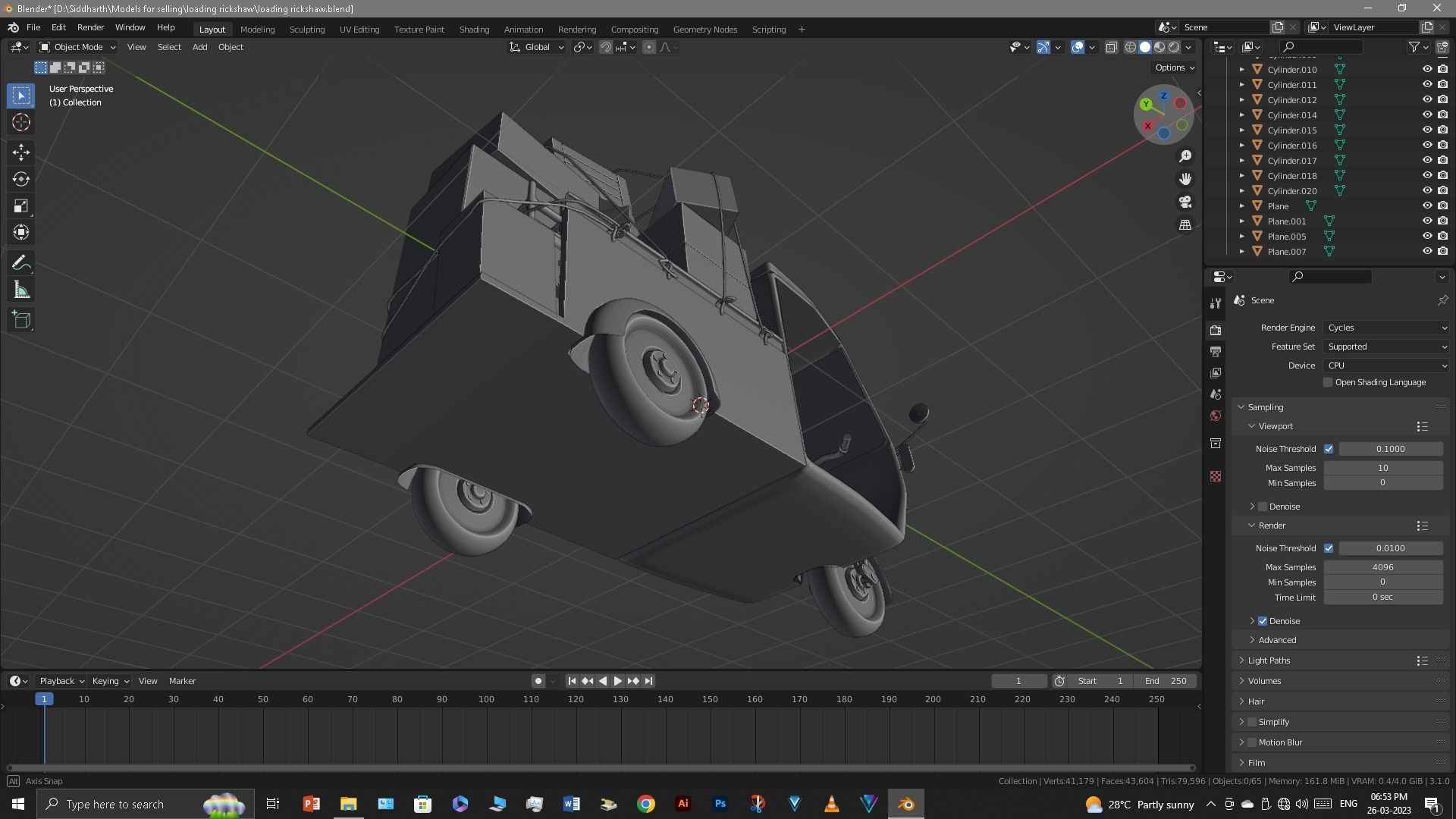Switch to rendered viewport shading

[x=1174, y=47]
